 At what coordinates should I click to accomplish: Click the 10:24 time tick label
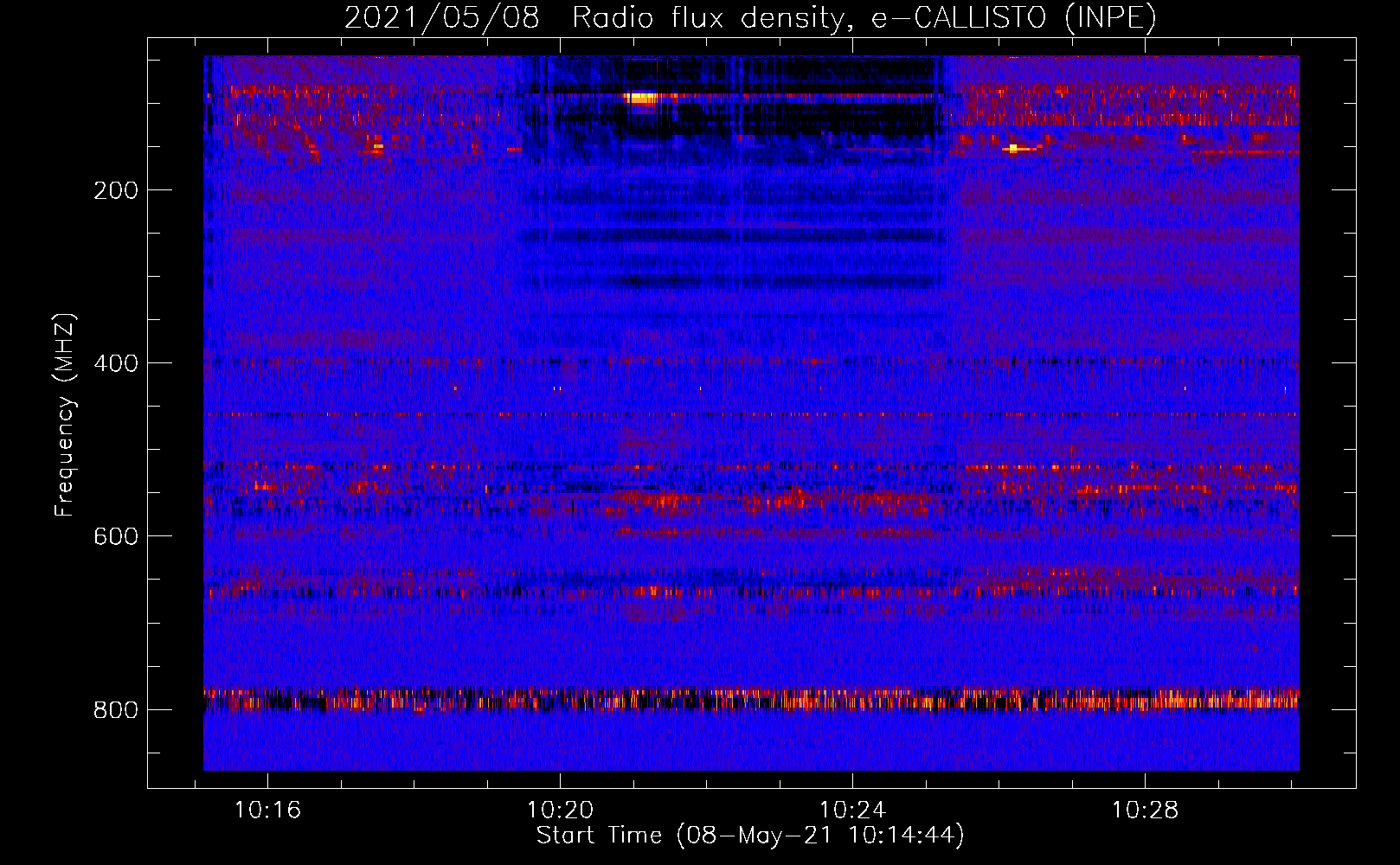[852, 810]
